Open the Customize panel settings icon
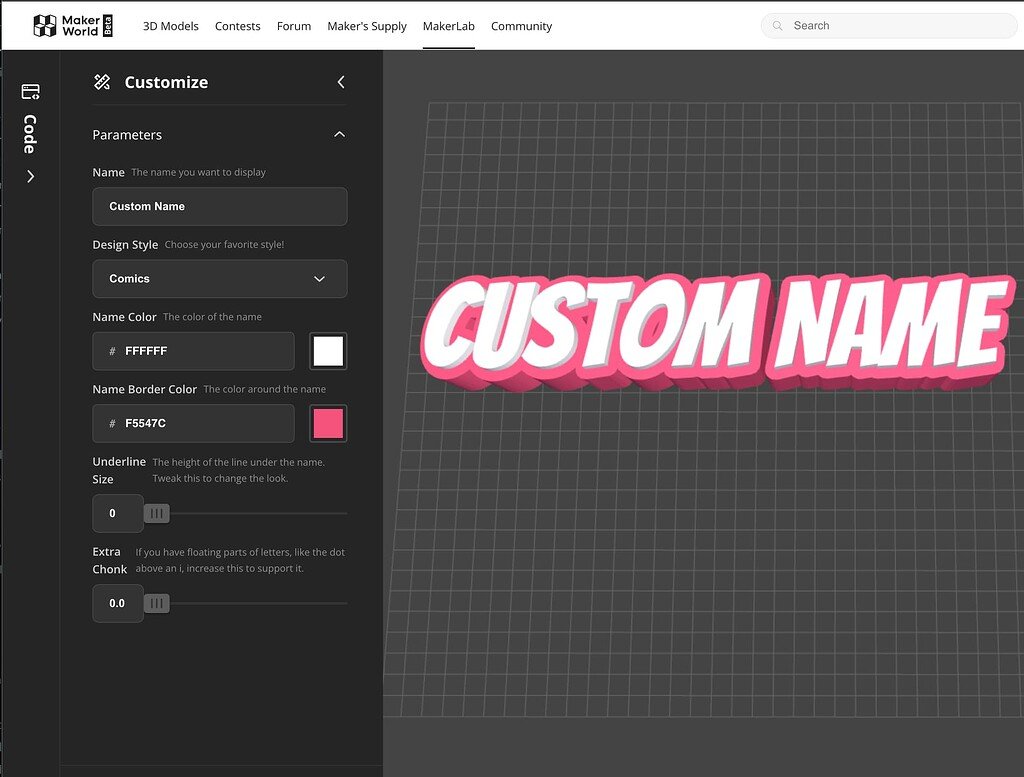Screen dimensions: 1024x777 (x=101, y=82)
